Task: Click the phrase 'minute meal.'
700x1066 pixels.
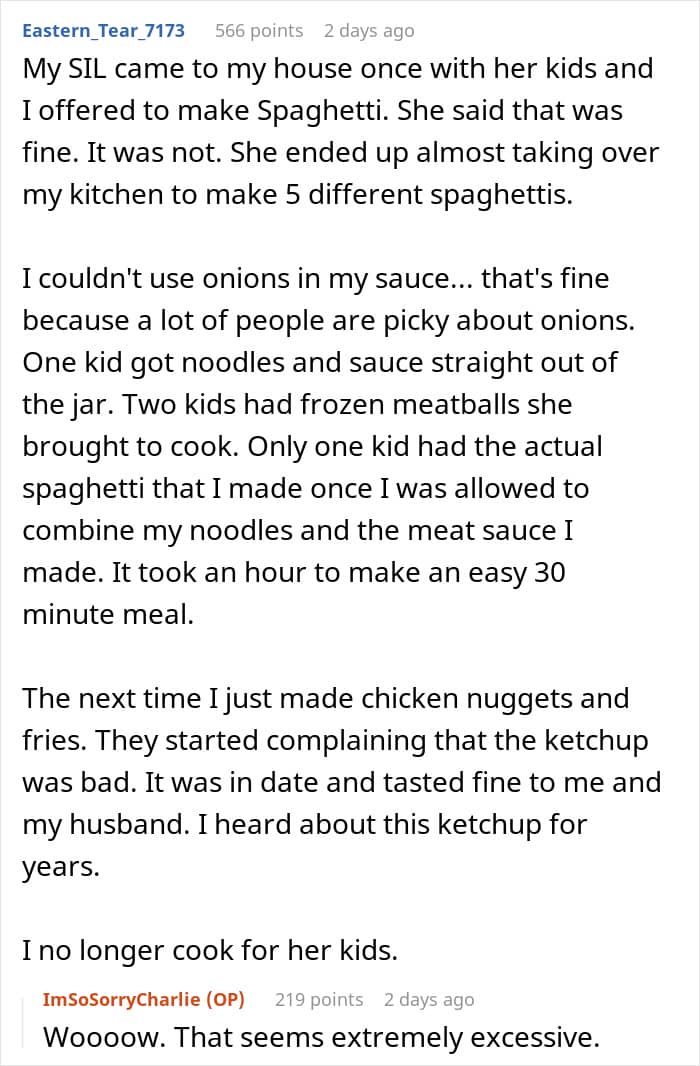Action: pyautogui.click(x=108, y=615)
